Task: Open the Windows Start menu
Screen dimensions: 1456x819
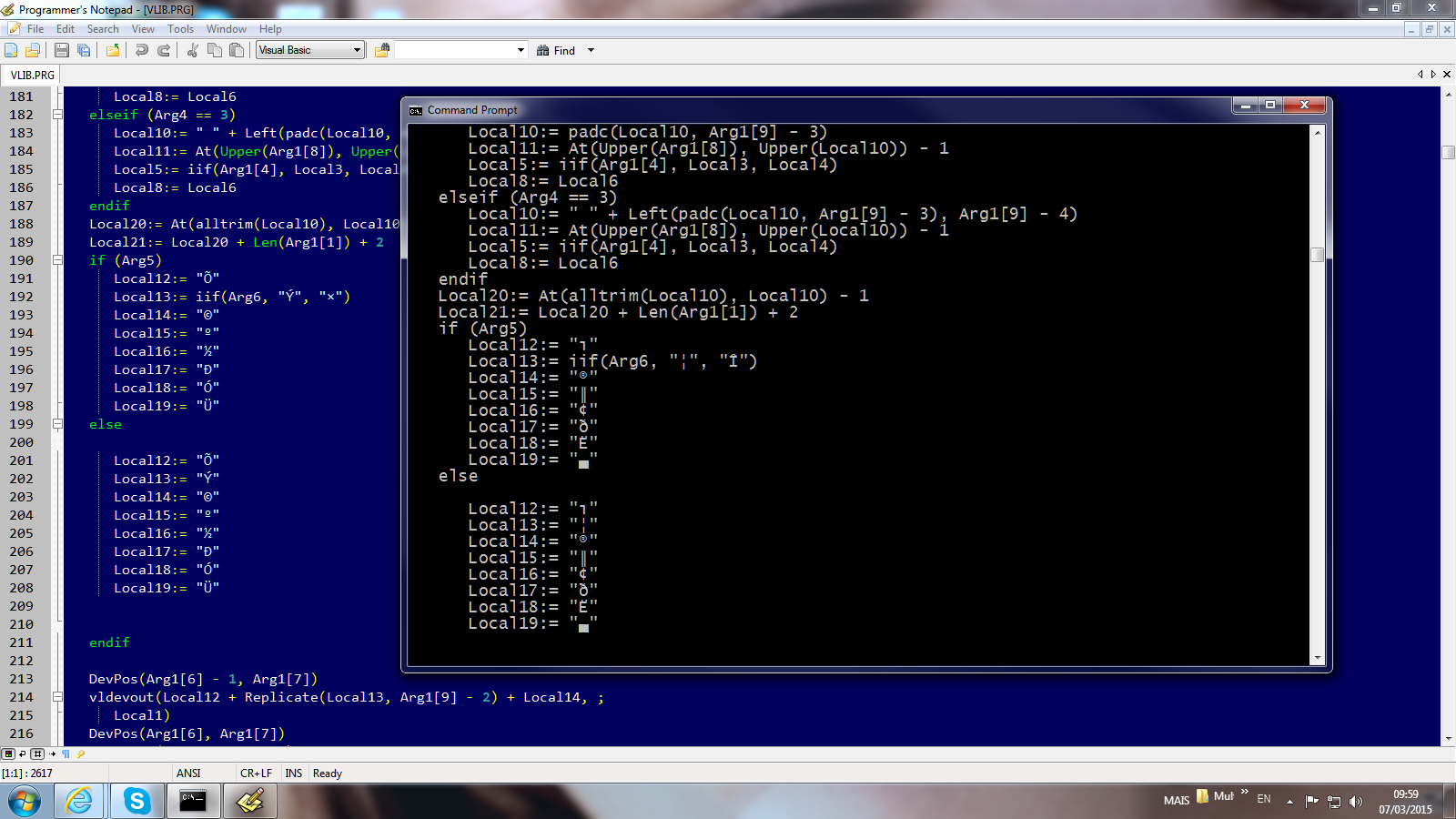Action: tap(25, 801)
